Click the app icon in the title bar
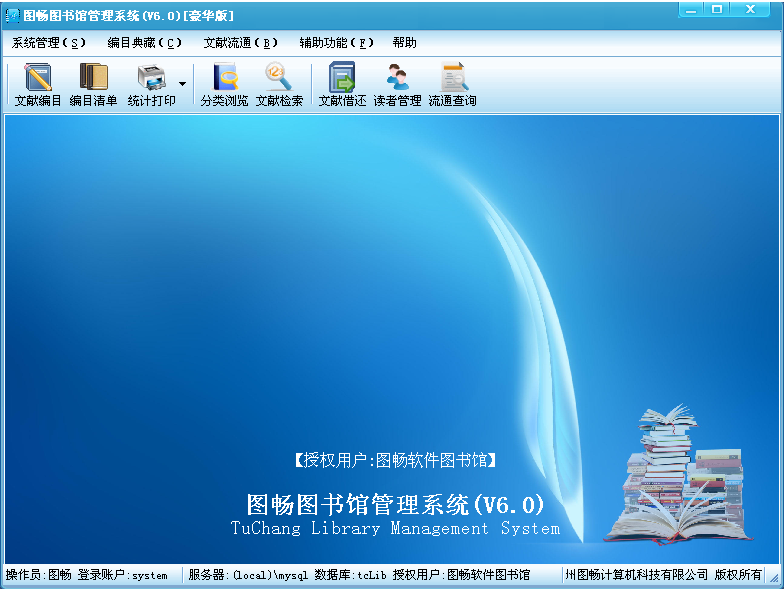 [x=12, y=15]
